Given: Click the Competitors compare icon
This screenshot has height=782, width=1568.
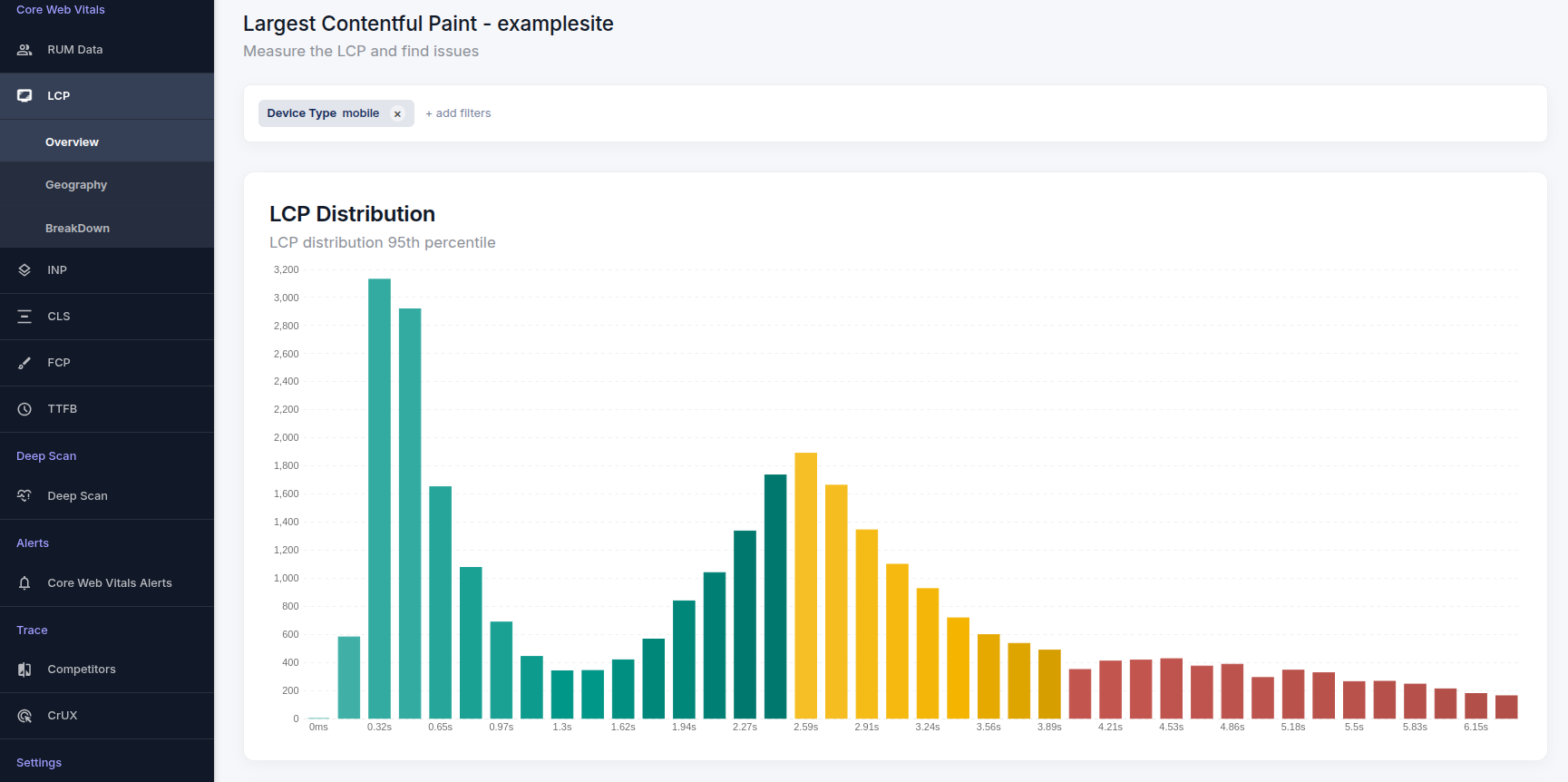Looking at the screenshot, I should tap(24, 670).
